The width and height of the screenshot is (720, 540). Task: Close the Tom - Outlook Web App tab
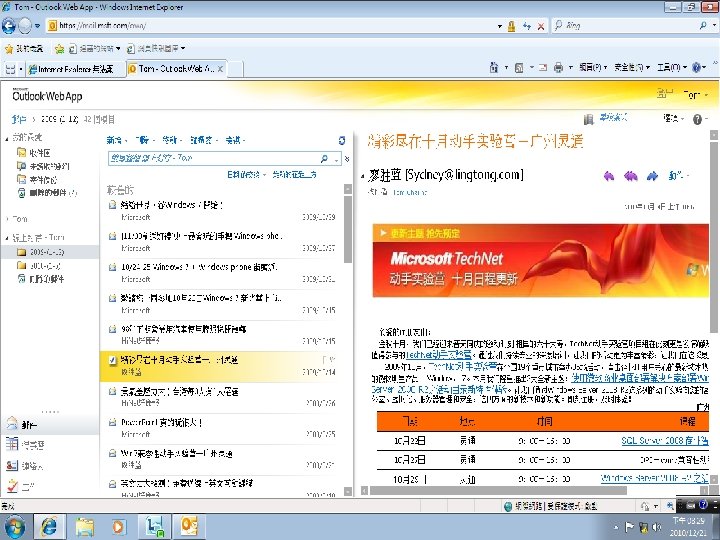220,69
